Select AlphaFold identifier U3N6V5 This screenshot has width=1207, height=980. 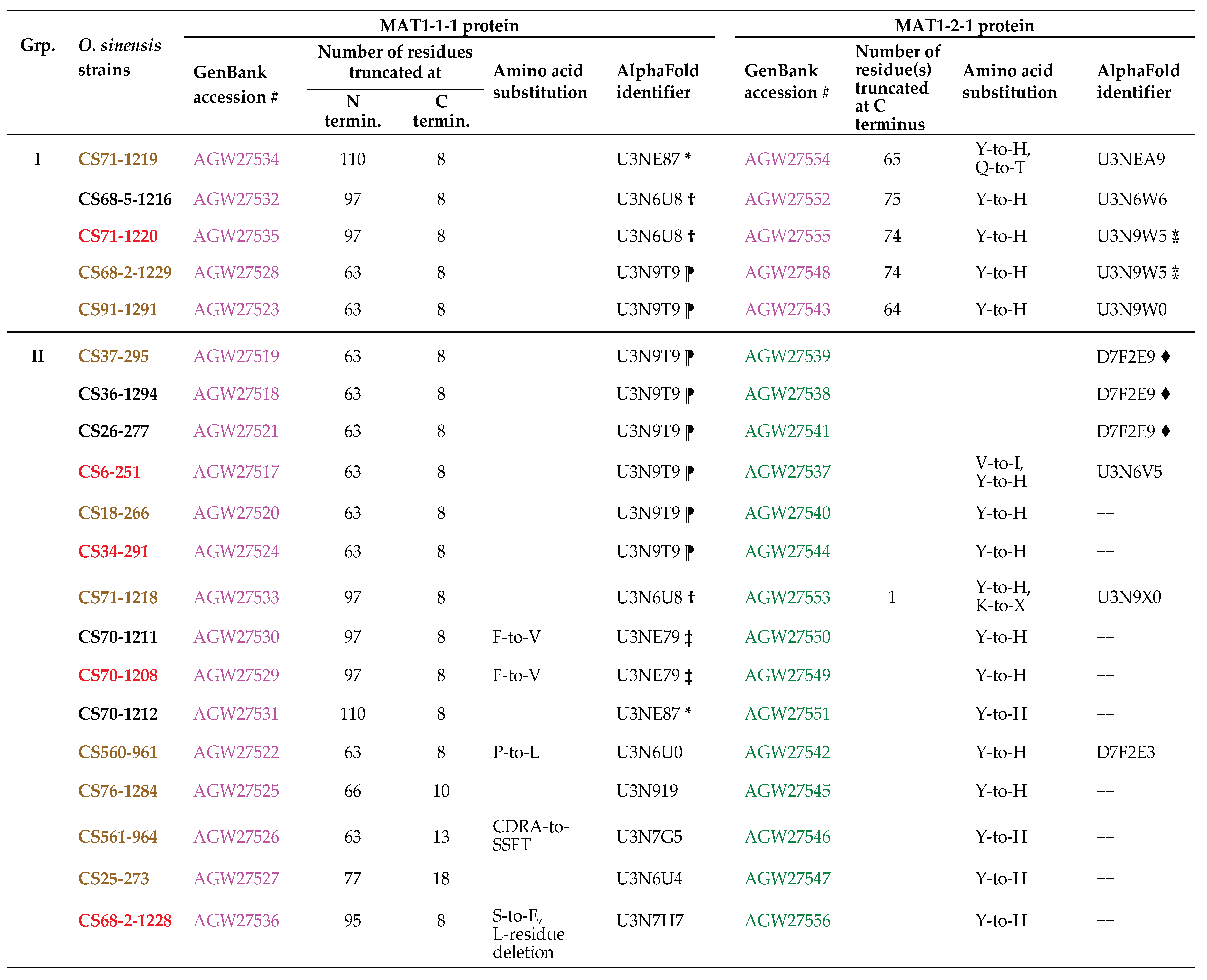coord(1129,472)
